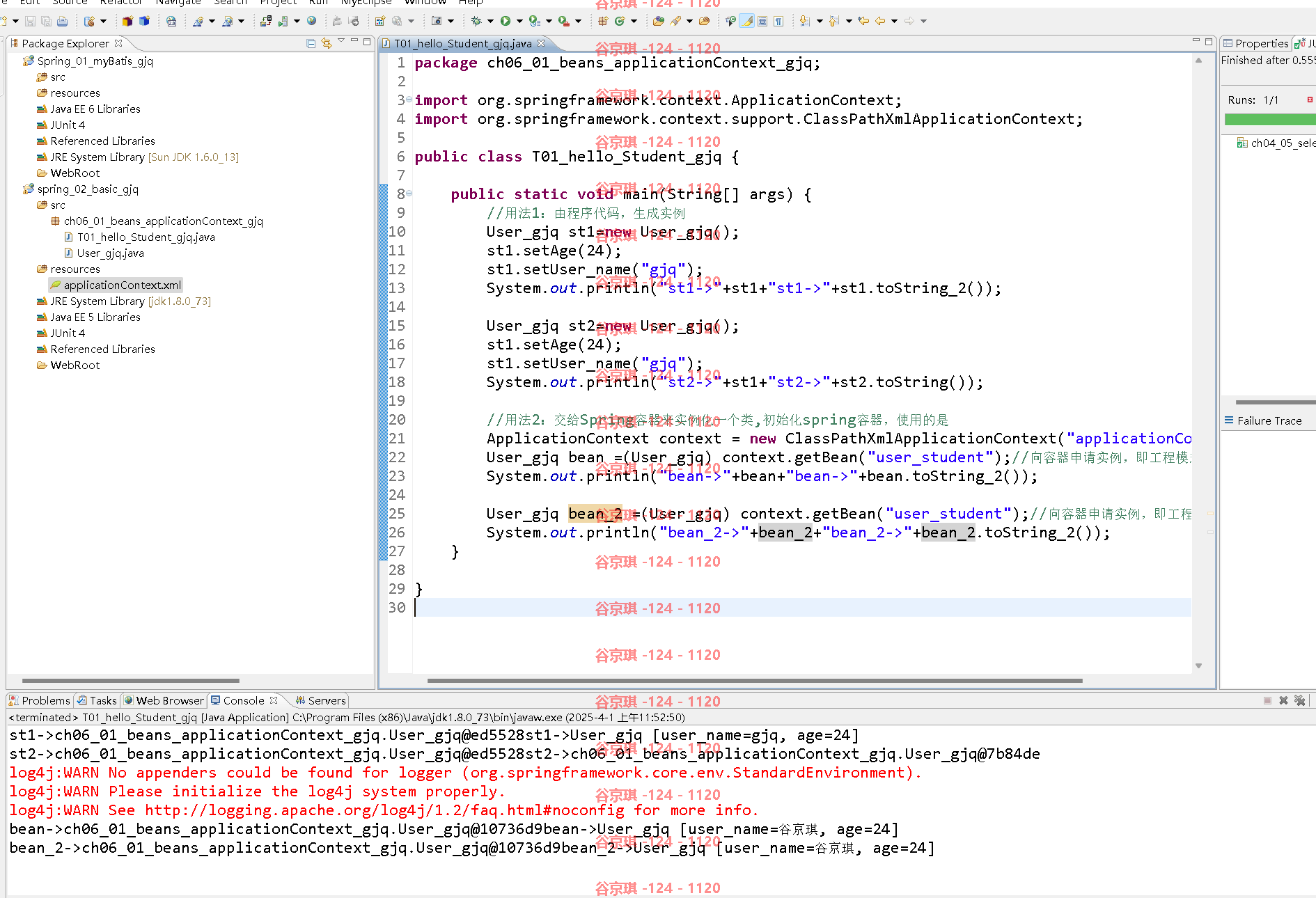This screenshot has width=1316, height=898.
Task: Collapse the main method fold at line 8
Action: point(409,194)
